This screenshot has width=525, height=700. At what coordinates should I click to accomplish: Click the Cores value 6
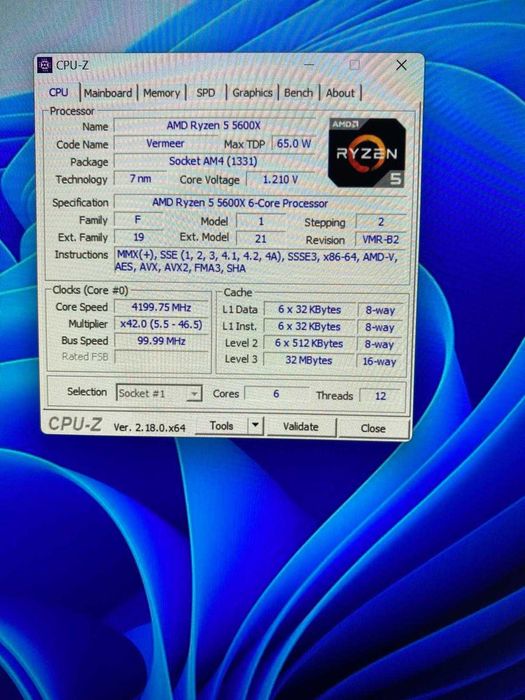point(276,394)
